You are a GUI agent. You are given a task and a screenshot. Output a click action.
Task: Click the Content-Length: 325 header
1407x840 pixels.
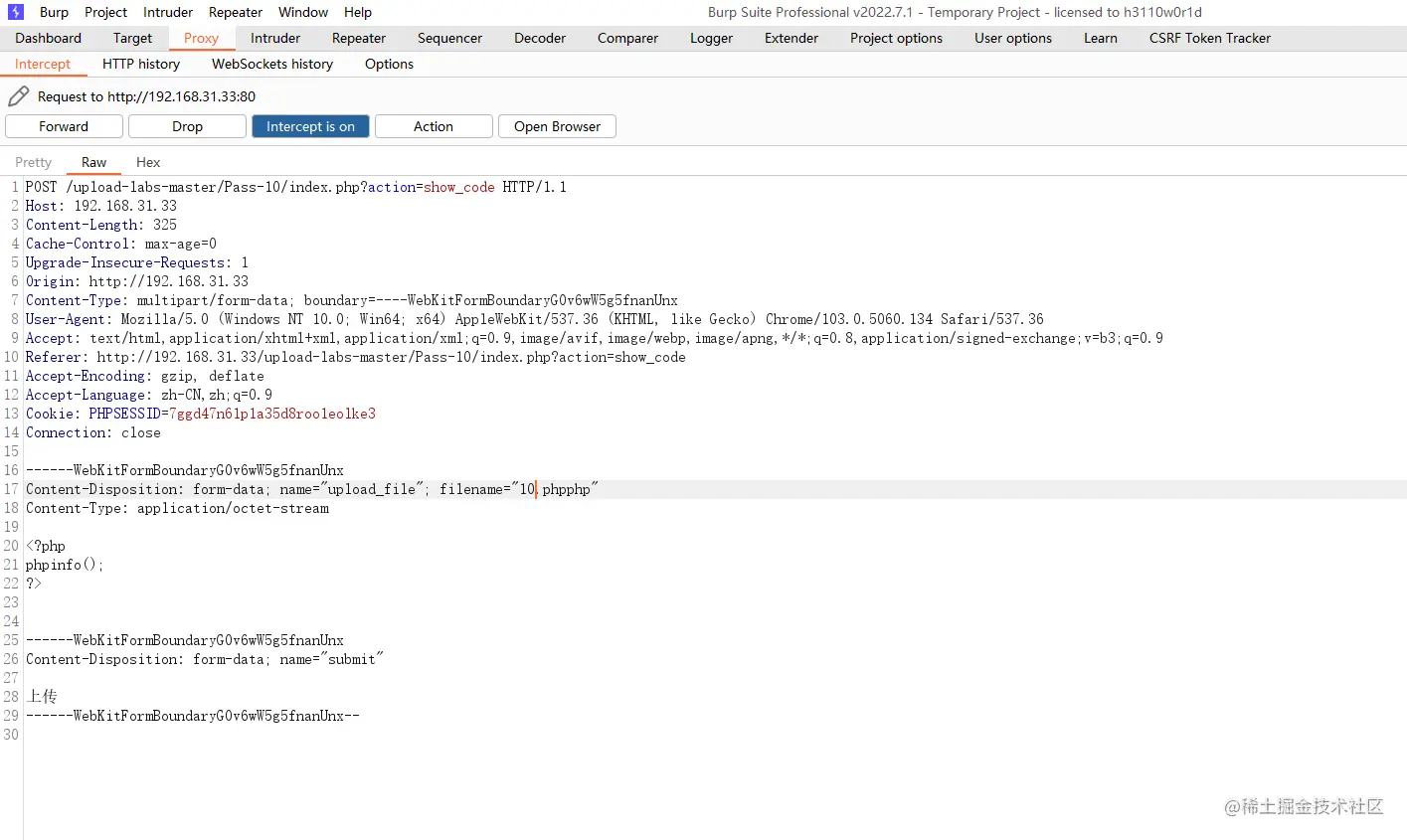(101, 225)
